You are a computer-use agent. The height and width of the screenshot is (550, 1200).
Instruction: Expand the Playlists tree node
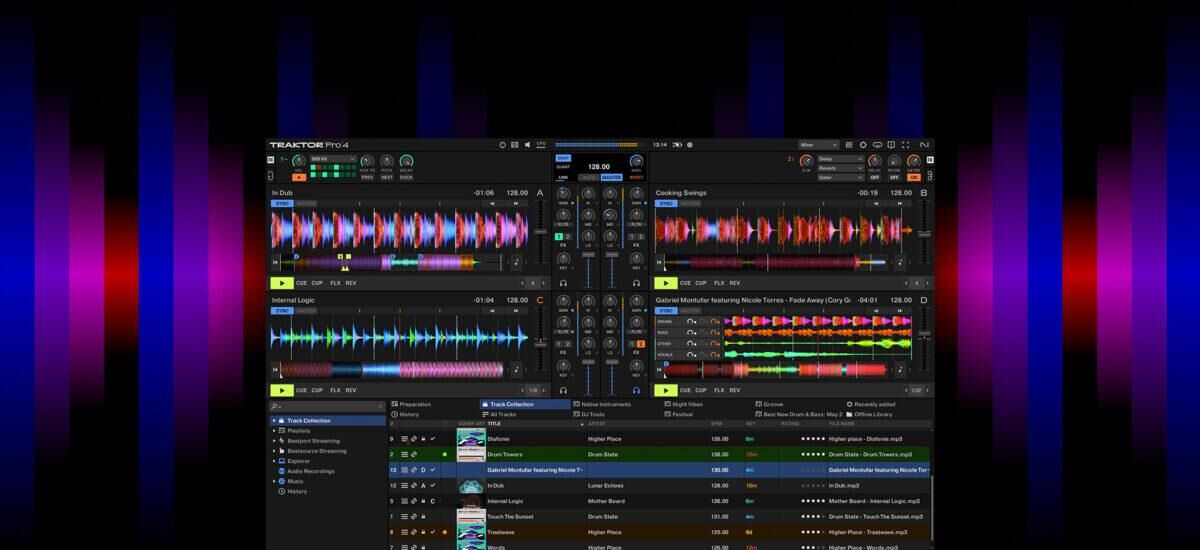pyautogui.click(x=274, y=431)
